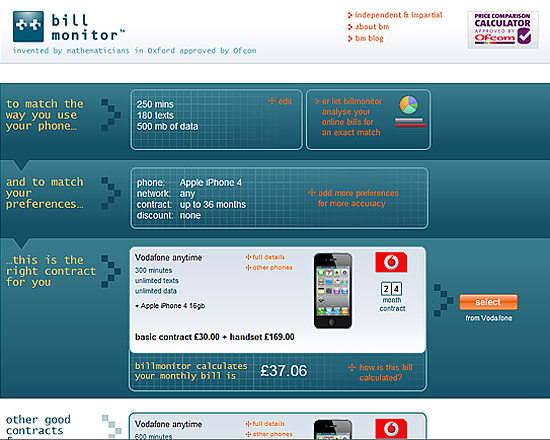
Task: Click 'up to 36 months' contract preference
Action: click(213, 205)
